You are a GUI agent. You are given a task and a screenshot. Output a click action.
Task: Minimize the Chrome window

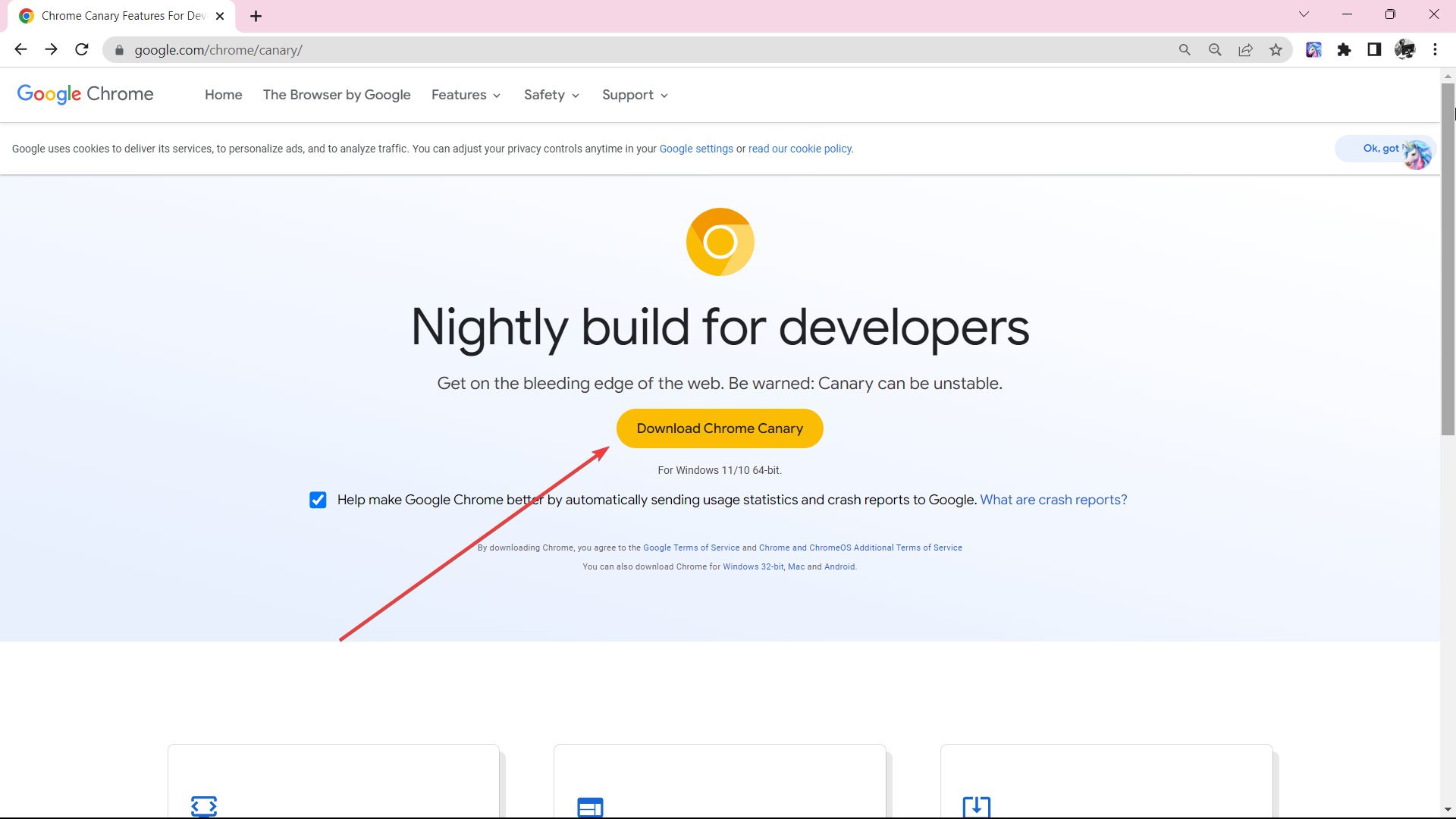1347,14
